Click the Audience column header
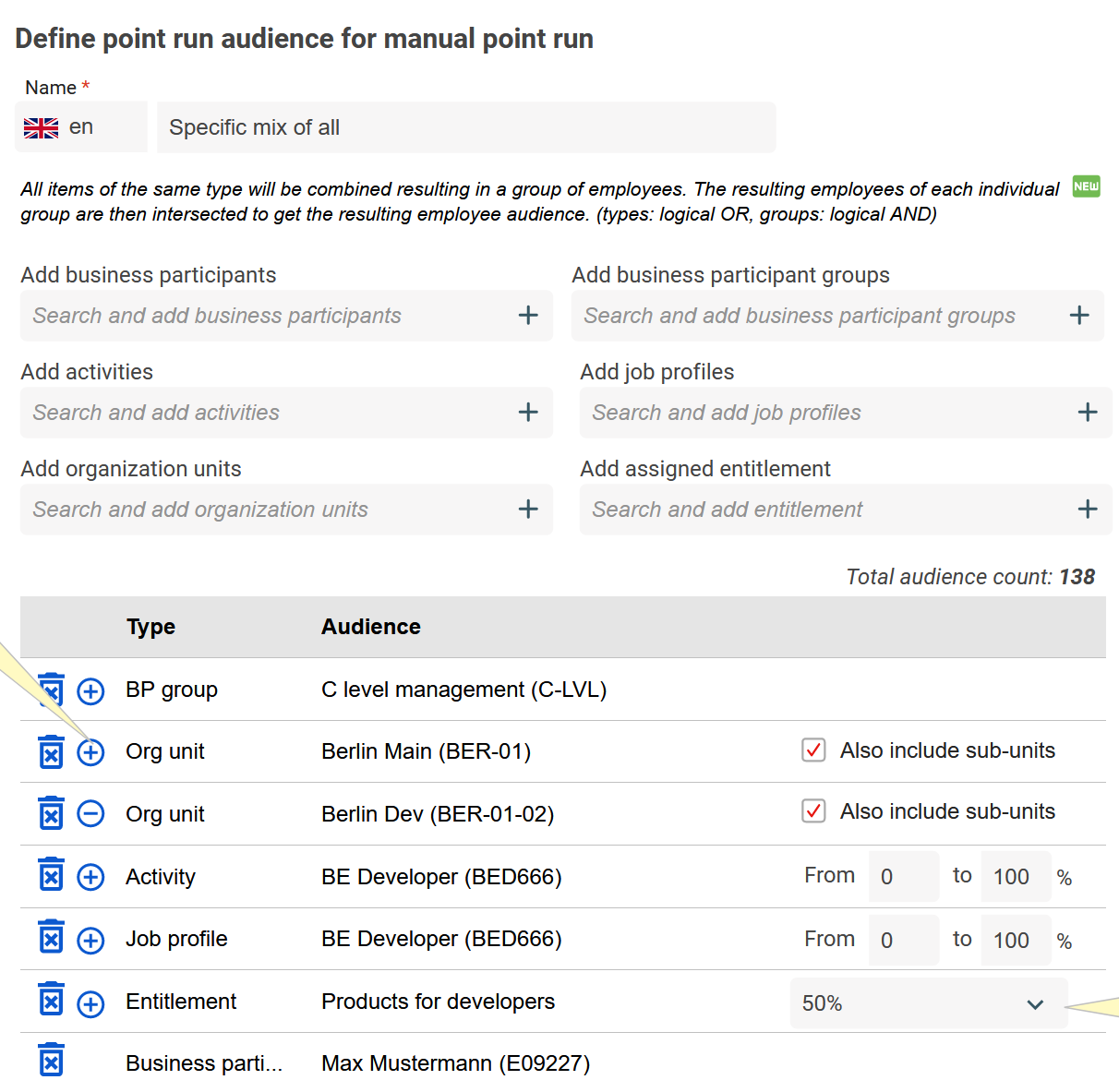The width and height of the screenshot is (1119, 1092). pyautogui.click(x=370, y=627)
